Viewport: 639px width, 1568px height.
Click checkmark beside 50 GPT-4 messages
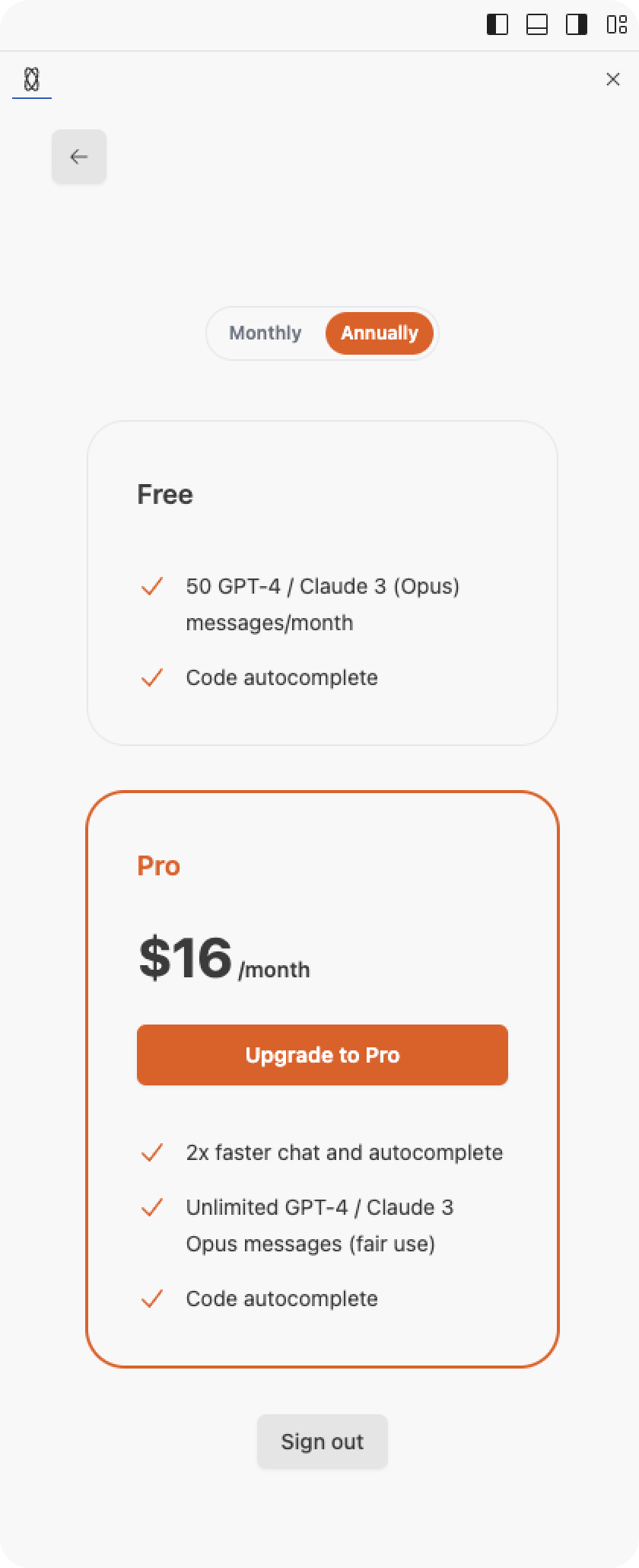point(152,586)
